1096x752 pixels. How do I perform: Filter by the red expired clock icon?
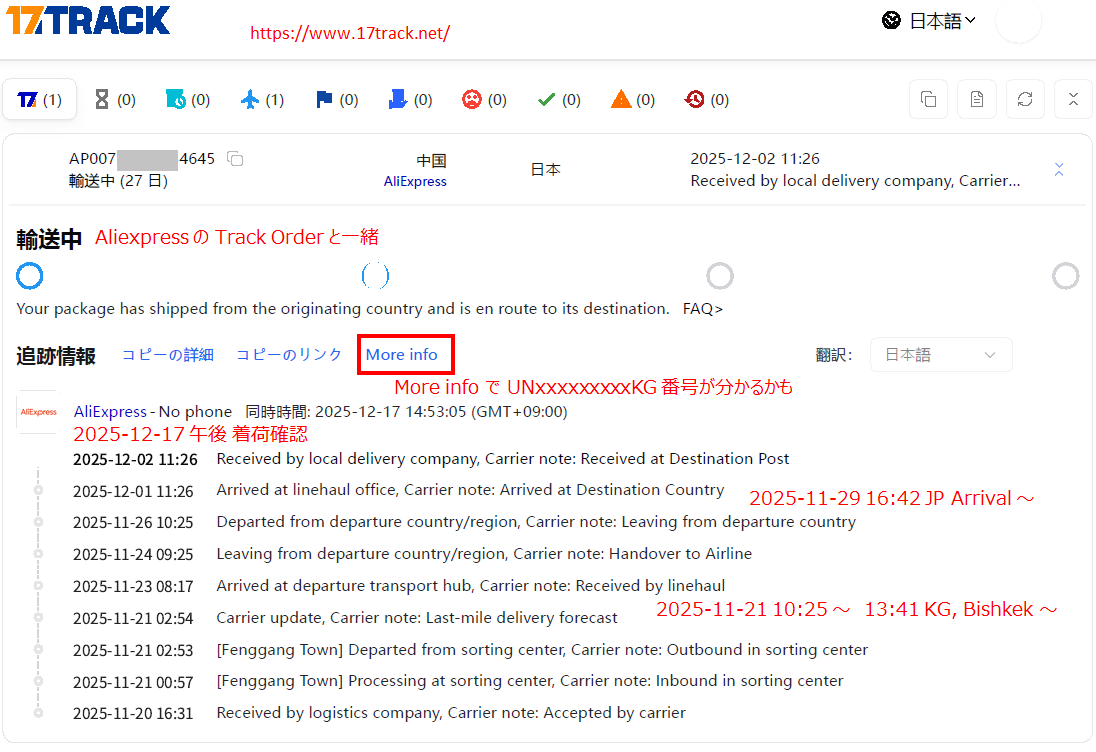click(x=707, y=100)
